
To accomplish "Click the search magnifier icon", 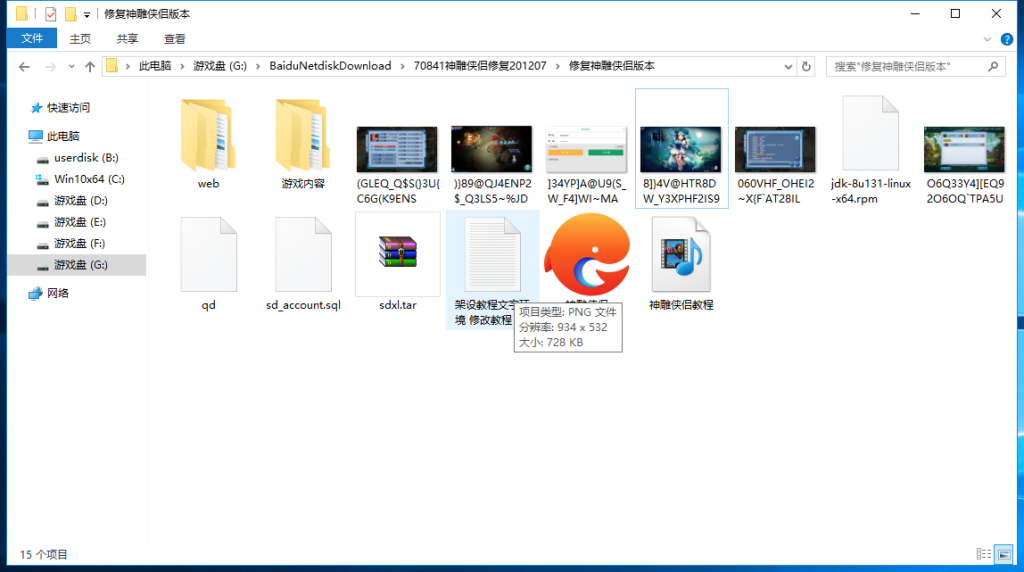I will pos(993,67).
